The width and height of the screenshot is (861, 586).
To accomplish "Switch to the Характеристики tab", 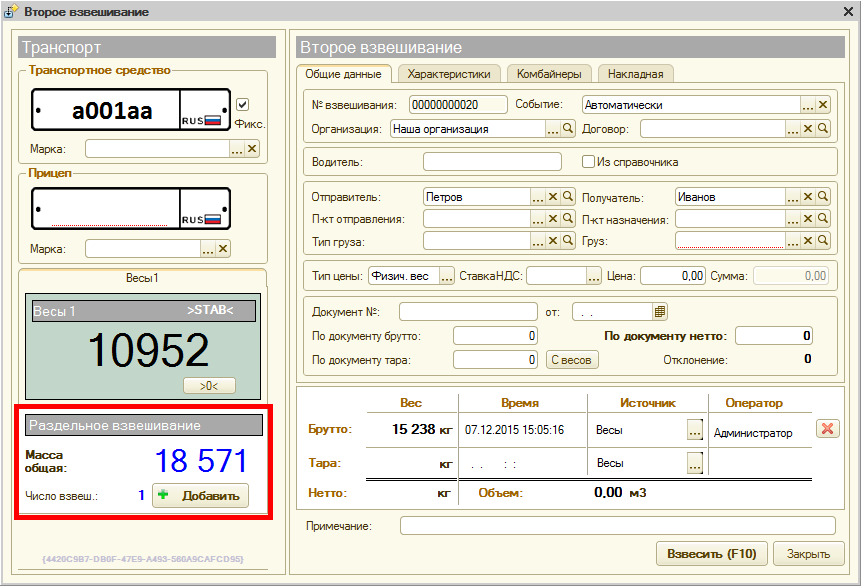I will (x=448, y=73).
